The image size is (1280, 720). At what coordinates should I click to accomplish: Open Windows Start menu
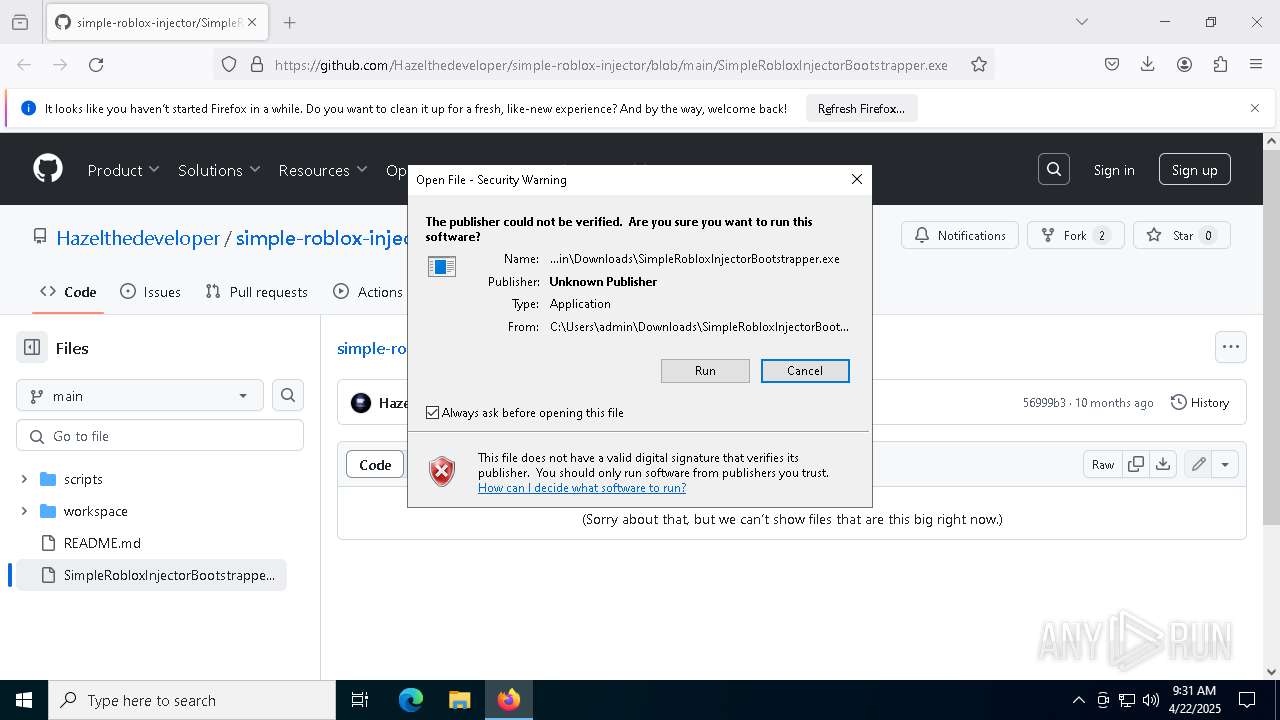(x=24, y=700)
